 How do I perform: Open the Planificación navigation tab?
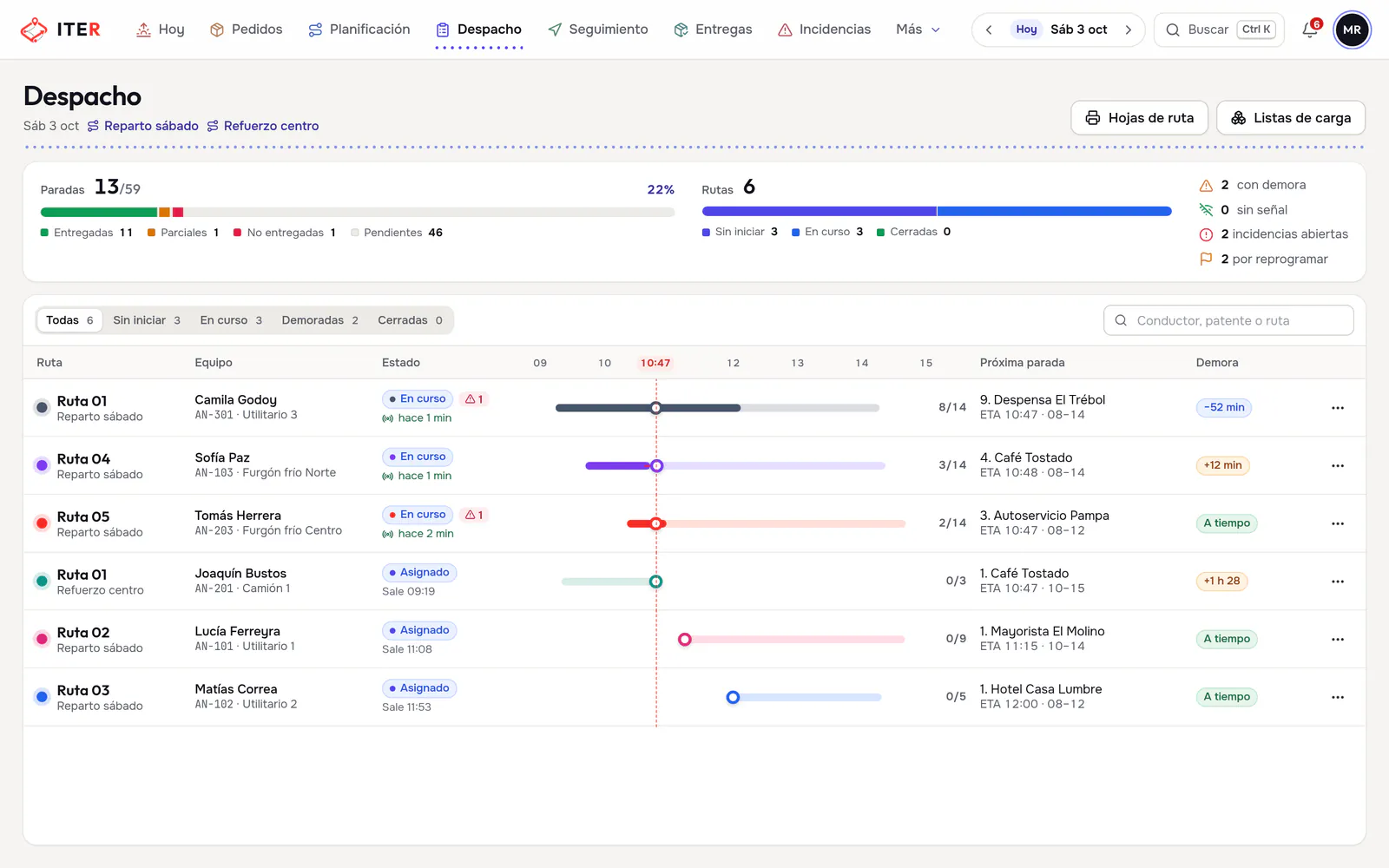coord(359,30)
